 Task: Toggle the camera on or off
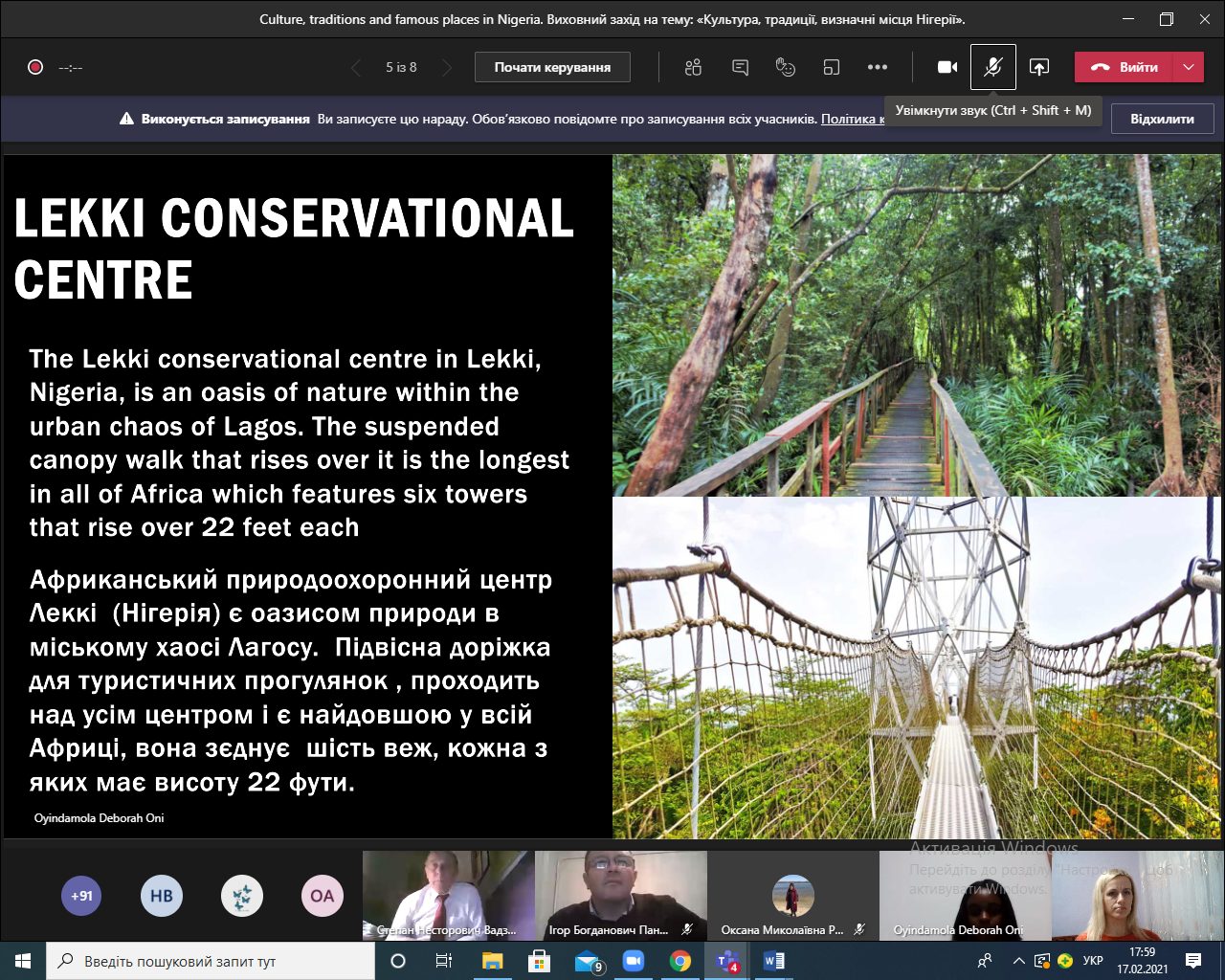pyautogui.click(x=947, y=67)
